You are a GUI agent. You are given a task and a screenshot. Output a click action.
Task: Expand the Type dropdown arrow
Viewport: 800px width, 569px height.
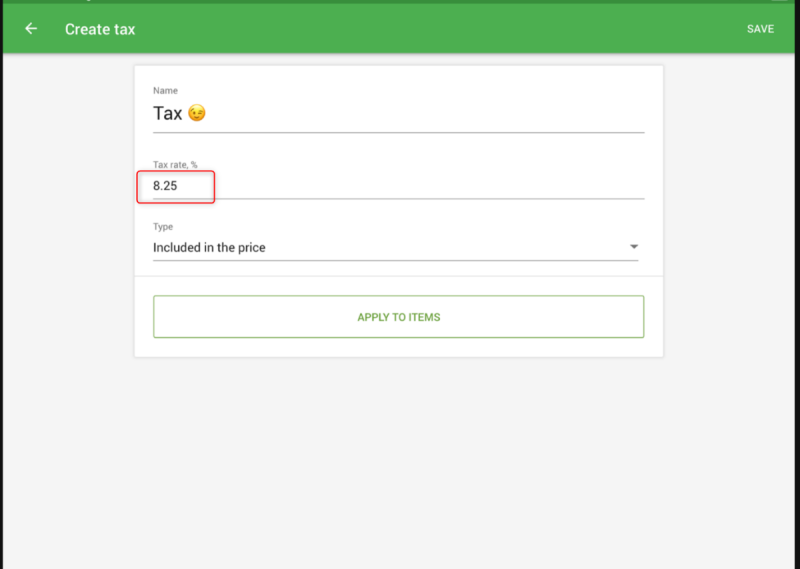click(633, 247)
